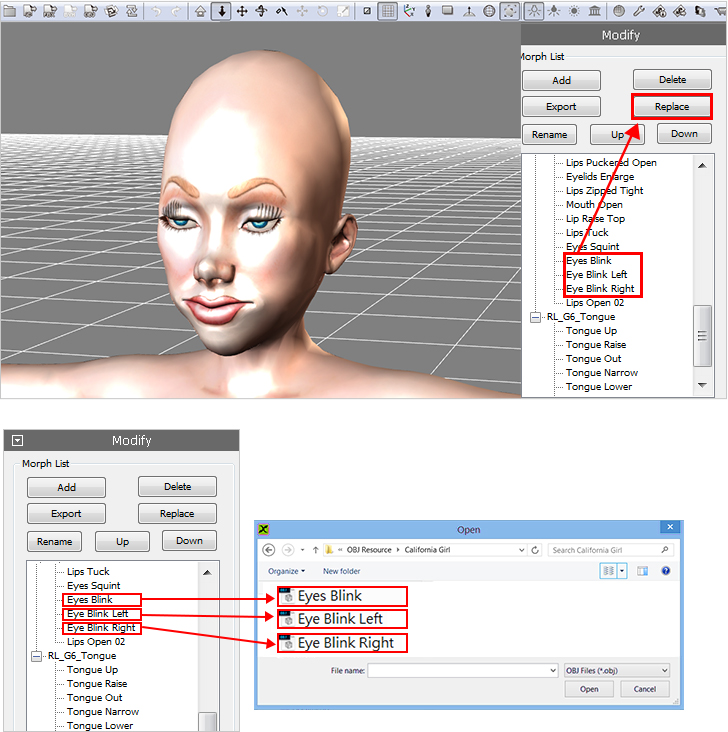Toggle the preview pane in Open dialog

tap(643, 571)
